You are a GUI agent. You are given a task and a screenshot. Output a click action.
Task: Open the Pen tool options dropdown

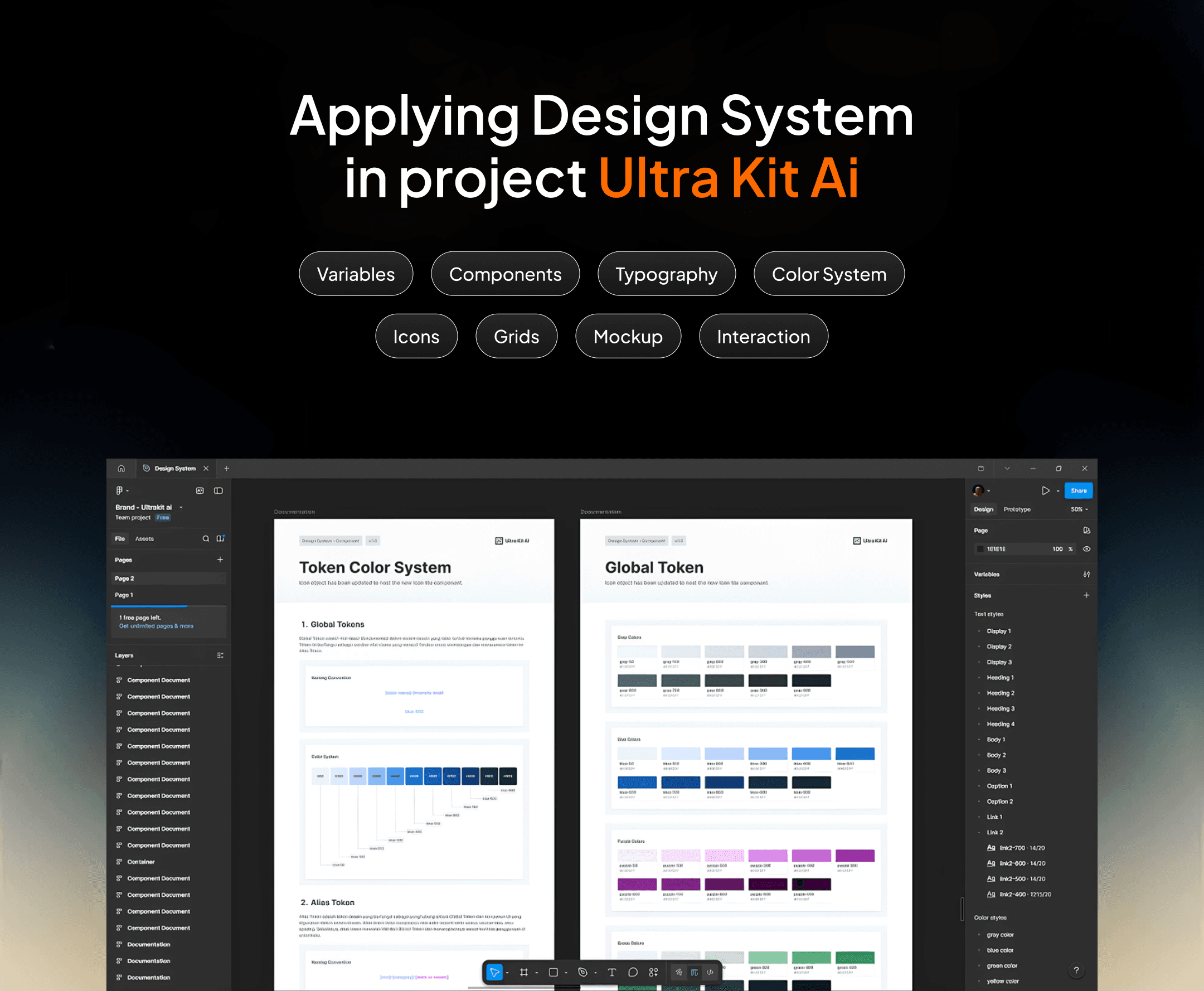595,972
